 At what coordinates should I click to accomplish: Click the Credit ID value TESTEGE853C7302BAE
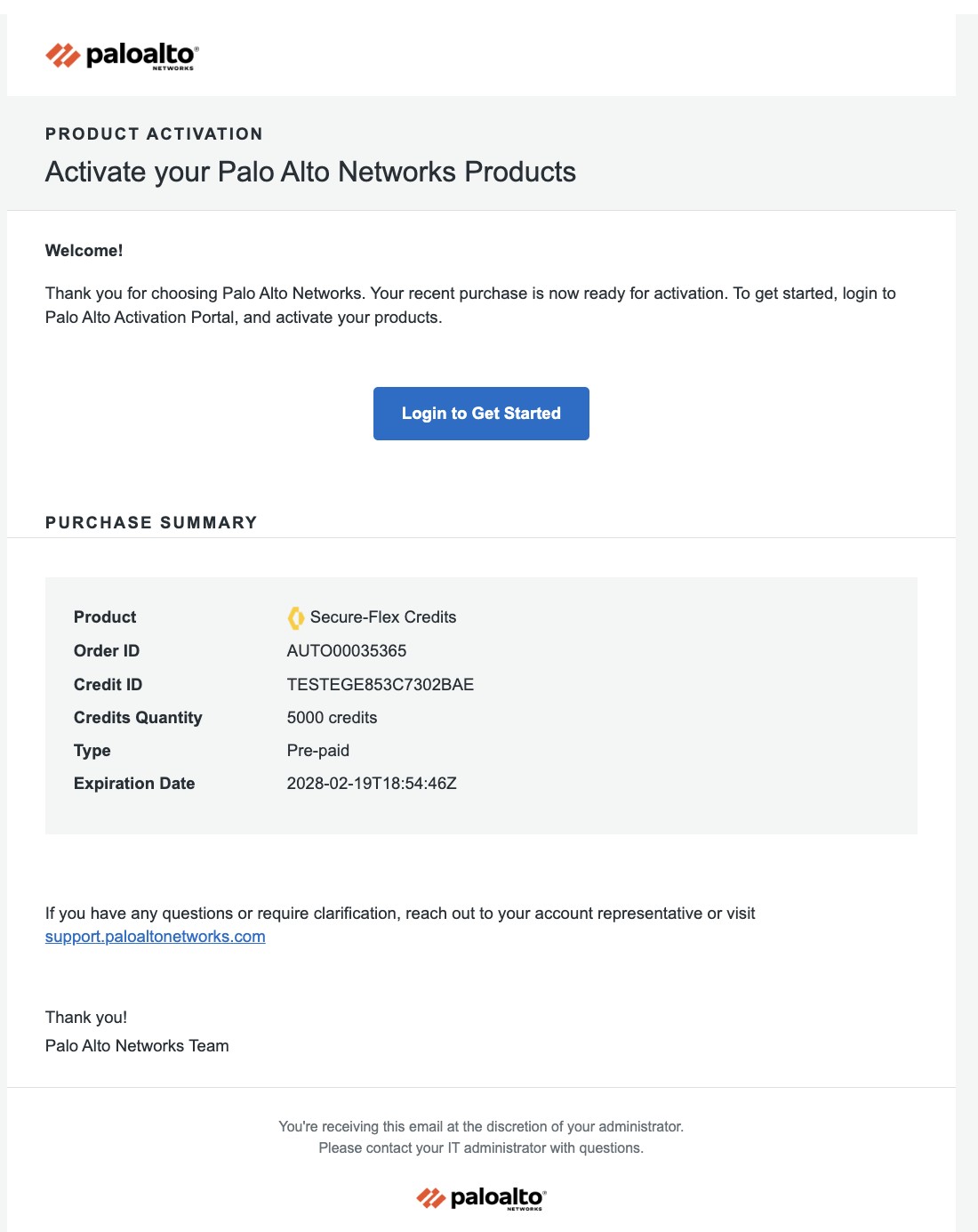[381, 685]
